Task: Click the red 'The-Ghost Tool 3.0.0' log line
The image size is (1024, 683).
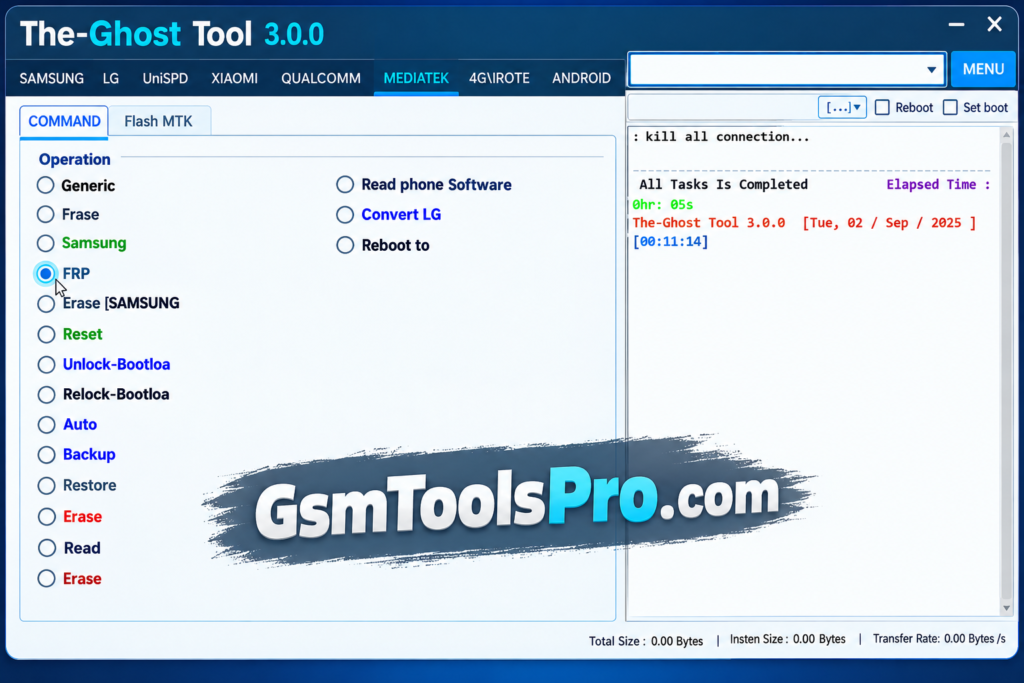Action: click(x=709, y=223)
